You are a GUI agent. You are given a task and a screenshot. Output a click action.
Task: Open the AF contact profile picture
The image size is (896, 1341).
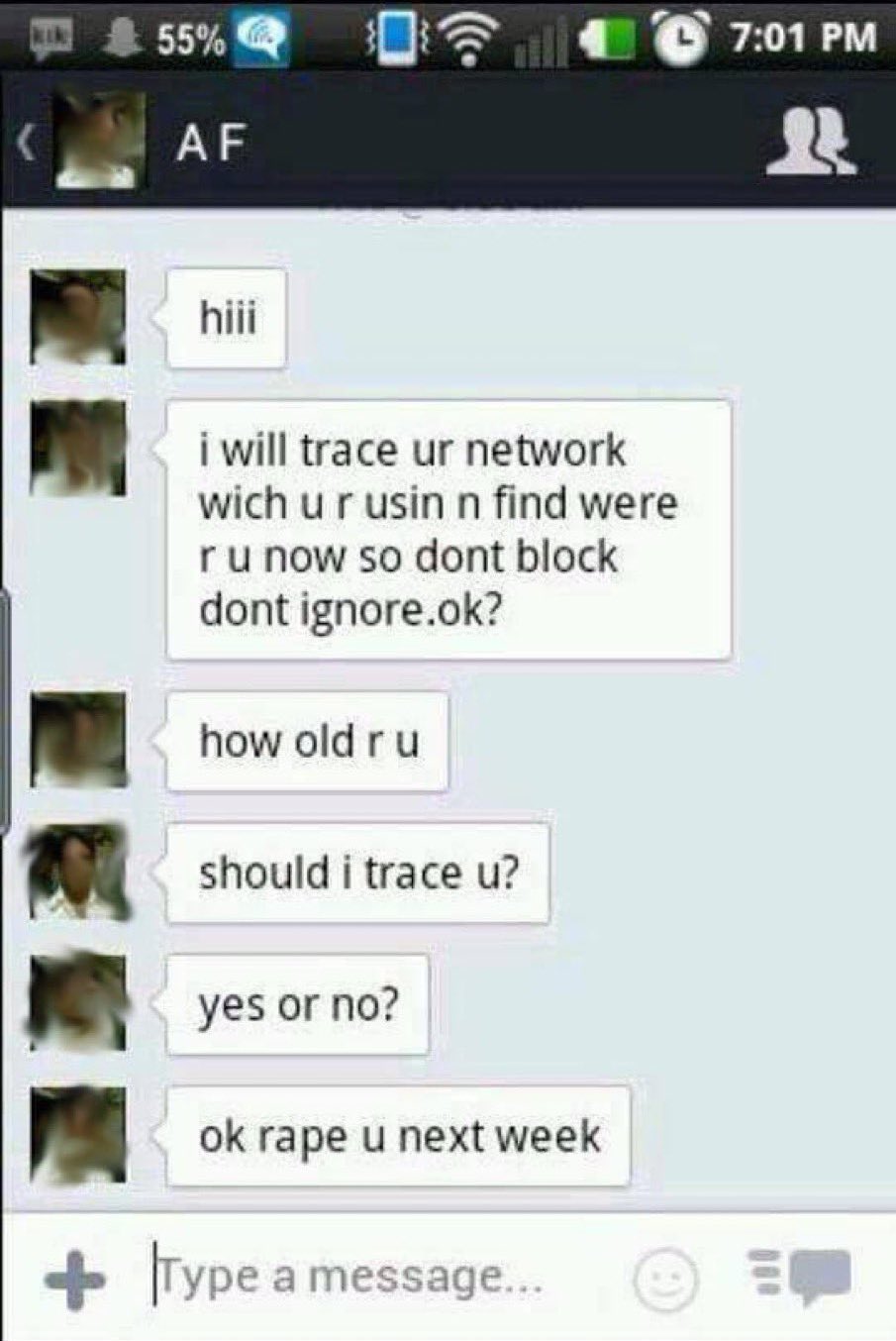click(99, 140)
